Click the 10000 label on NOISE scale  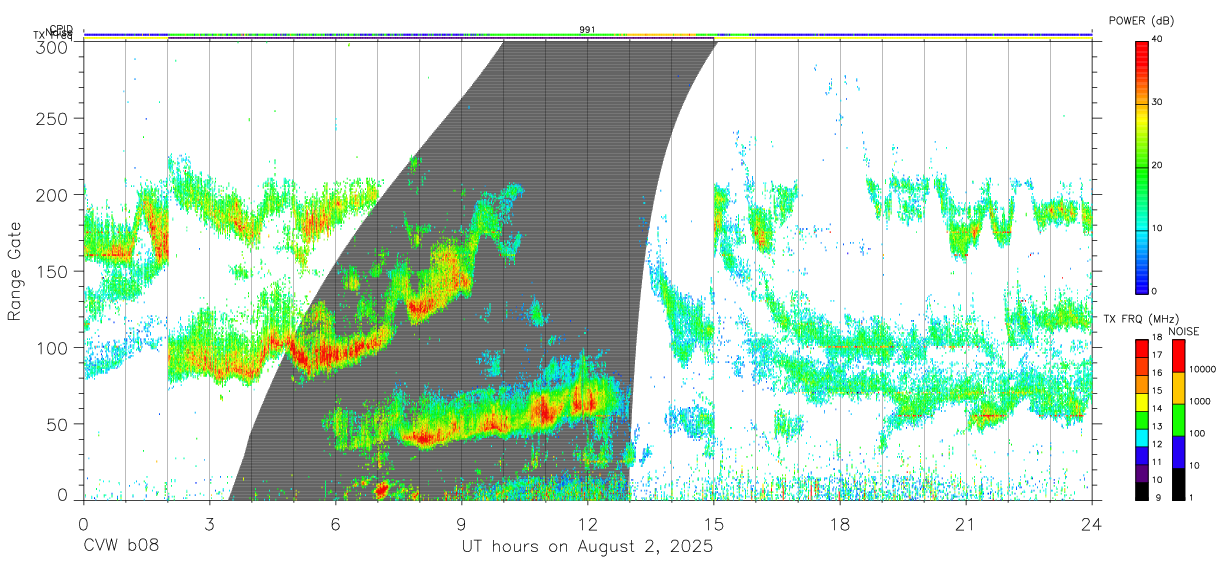[1201, 369]
